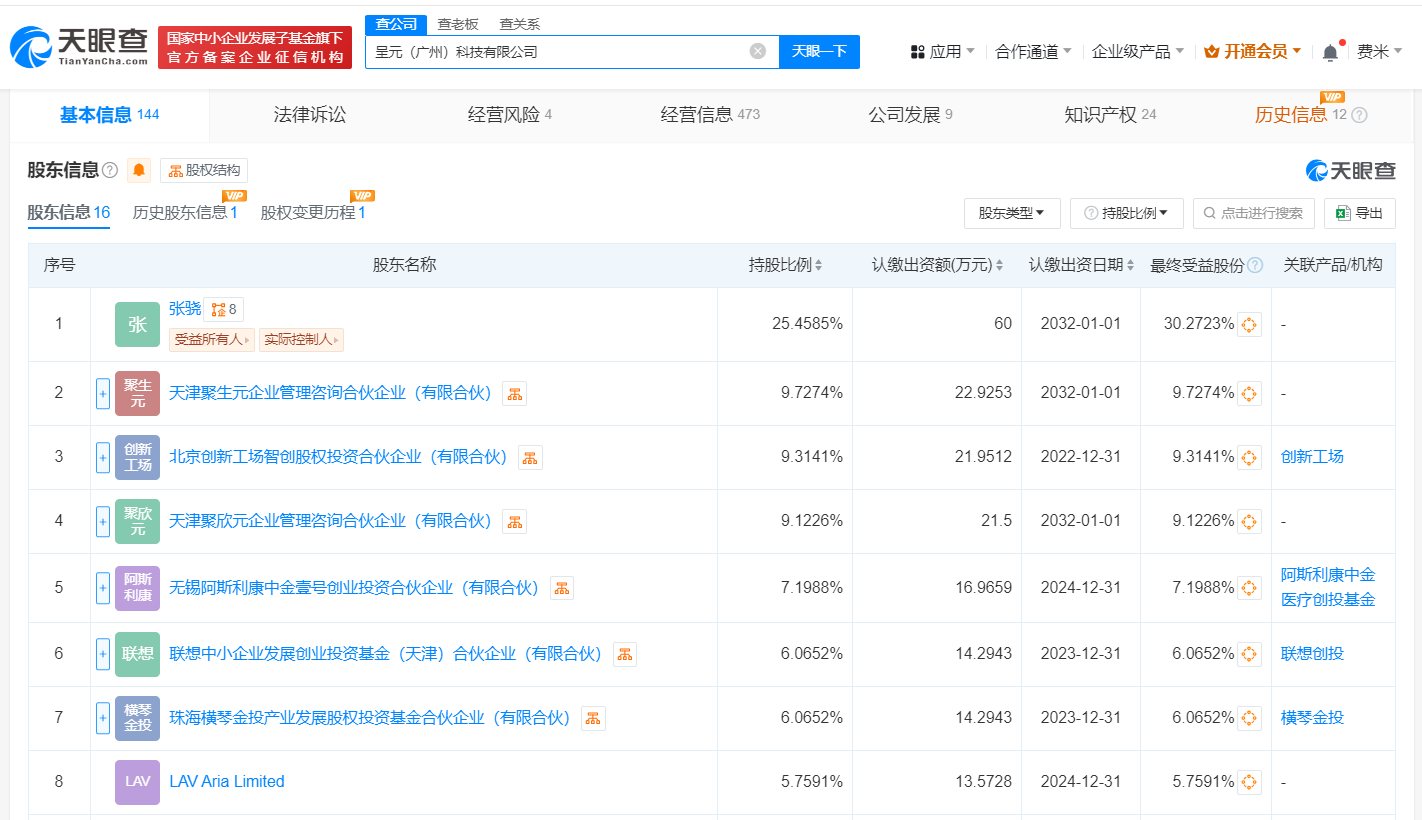Open the equity graph icon beside 张骁
This screenshot has height=820, width=1422.
tap(224, 309)
